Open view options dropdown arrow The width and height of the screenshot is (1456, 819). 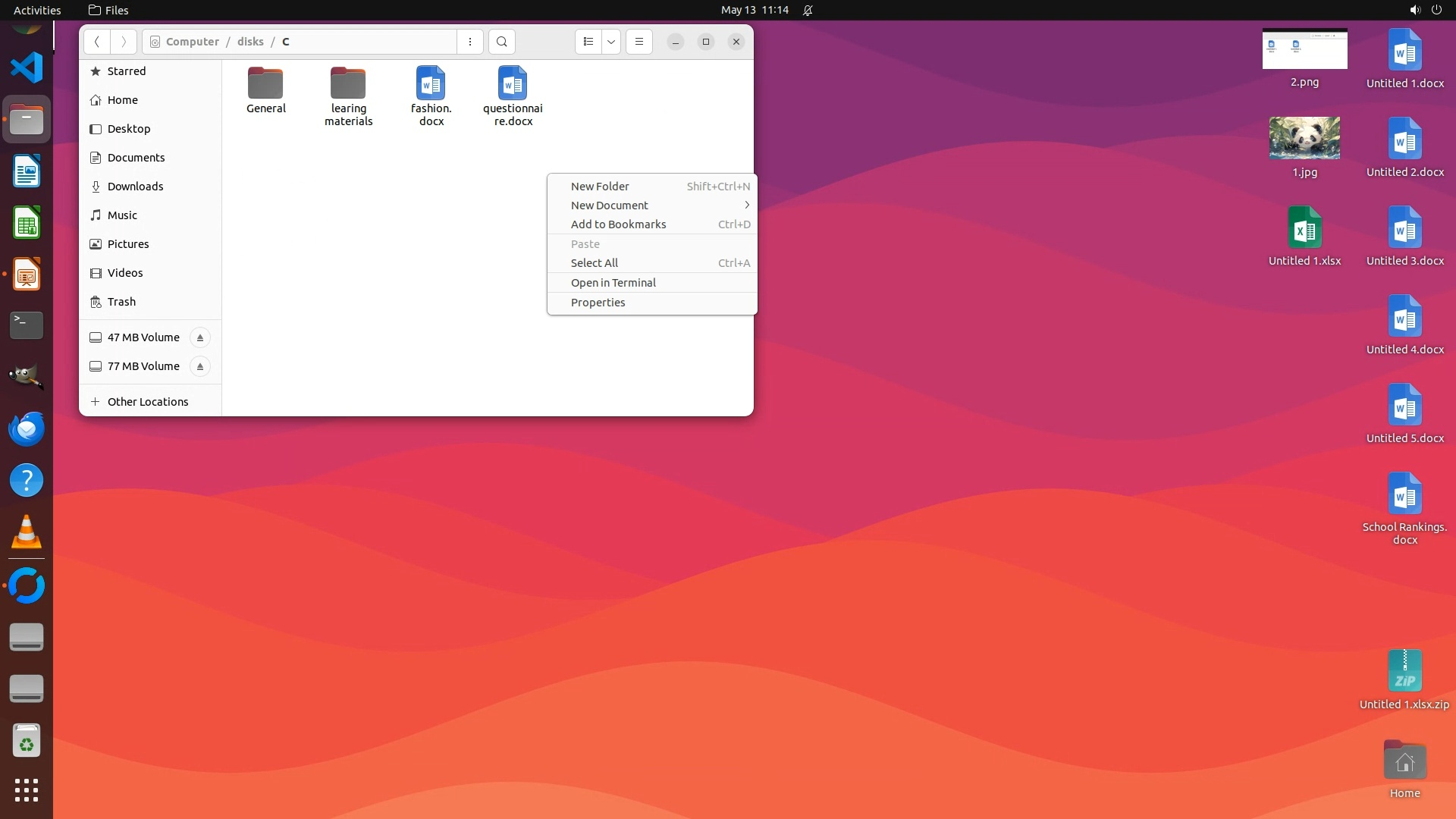coord(611,42)
